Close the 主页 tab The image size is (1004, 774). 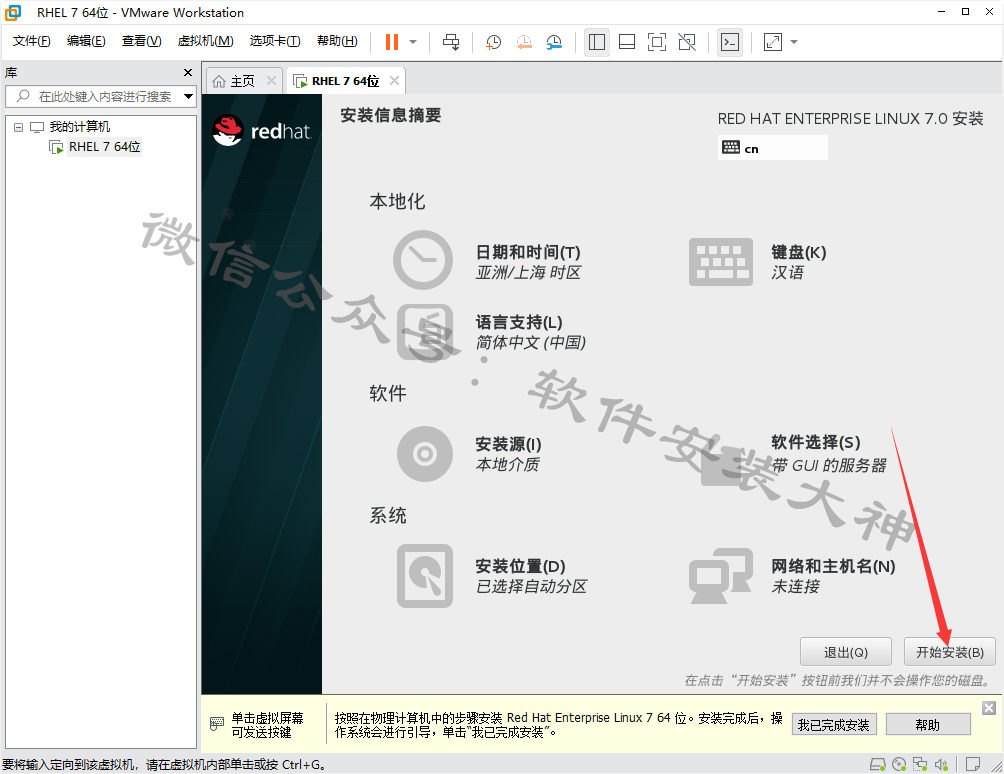point(271,81)
